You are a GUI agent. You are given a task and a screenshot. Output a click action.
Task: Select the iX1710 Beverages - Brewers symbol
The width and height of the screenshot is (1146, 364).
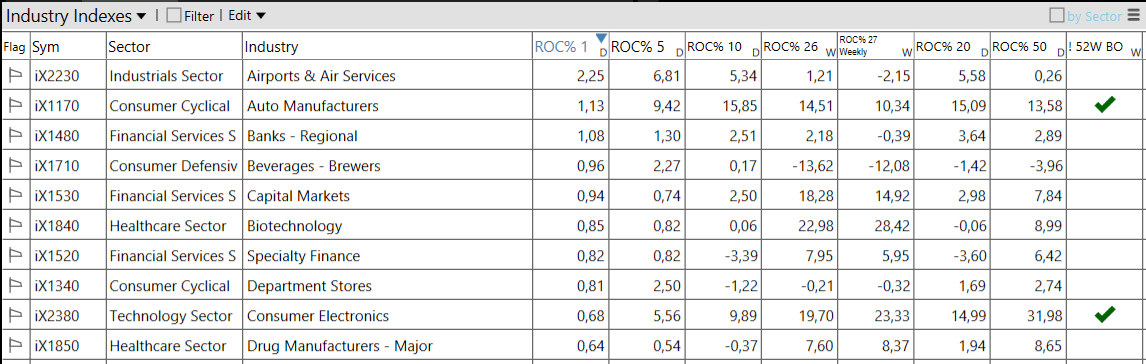pos(55,166)
